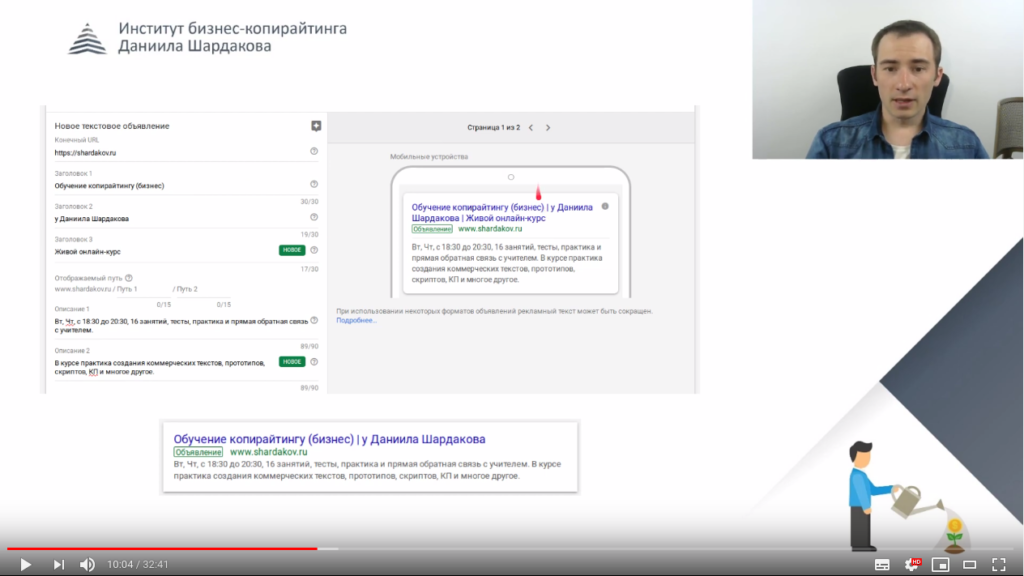1024x576 pixels.
Task: Click the presenter webcam thumbnail
Action: (x=888, y=79)
